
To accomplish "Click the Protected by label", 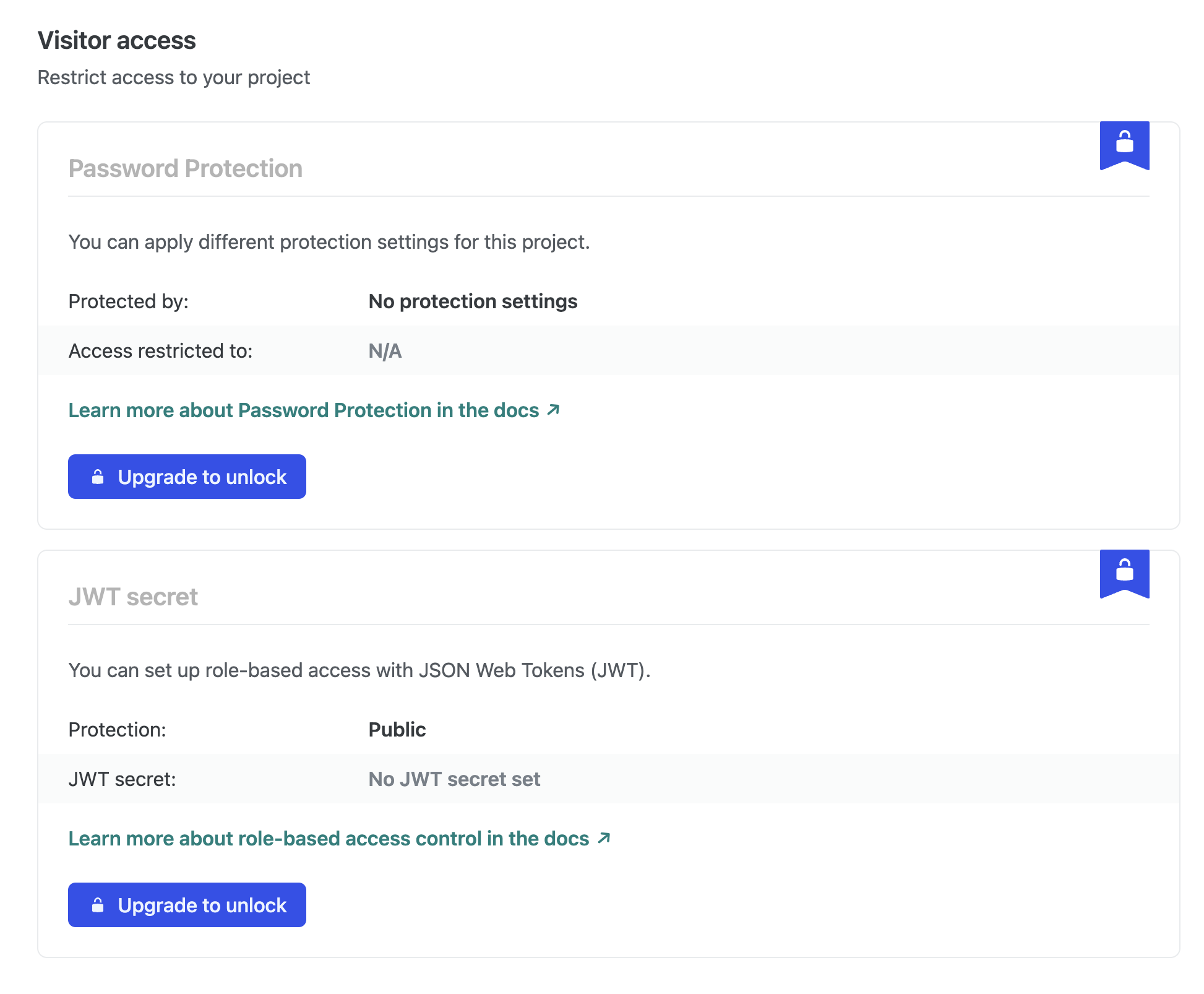I will click(x=128, y=301).
